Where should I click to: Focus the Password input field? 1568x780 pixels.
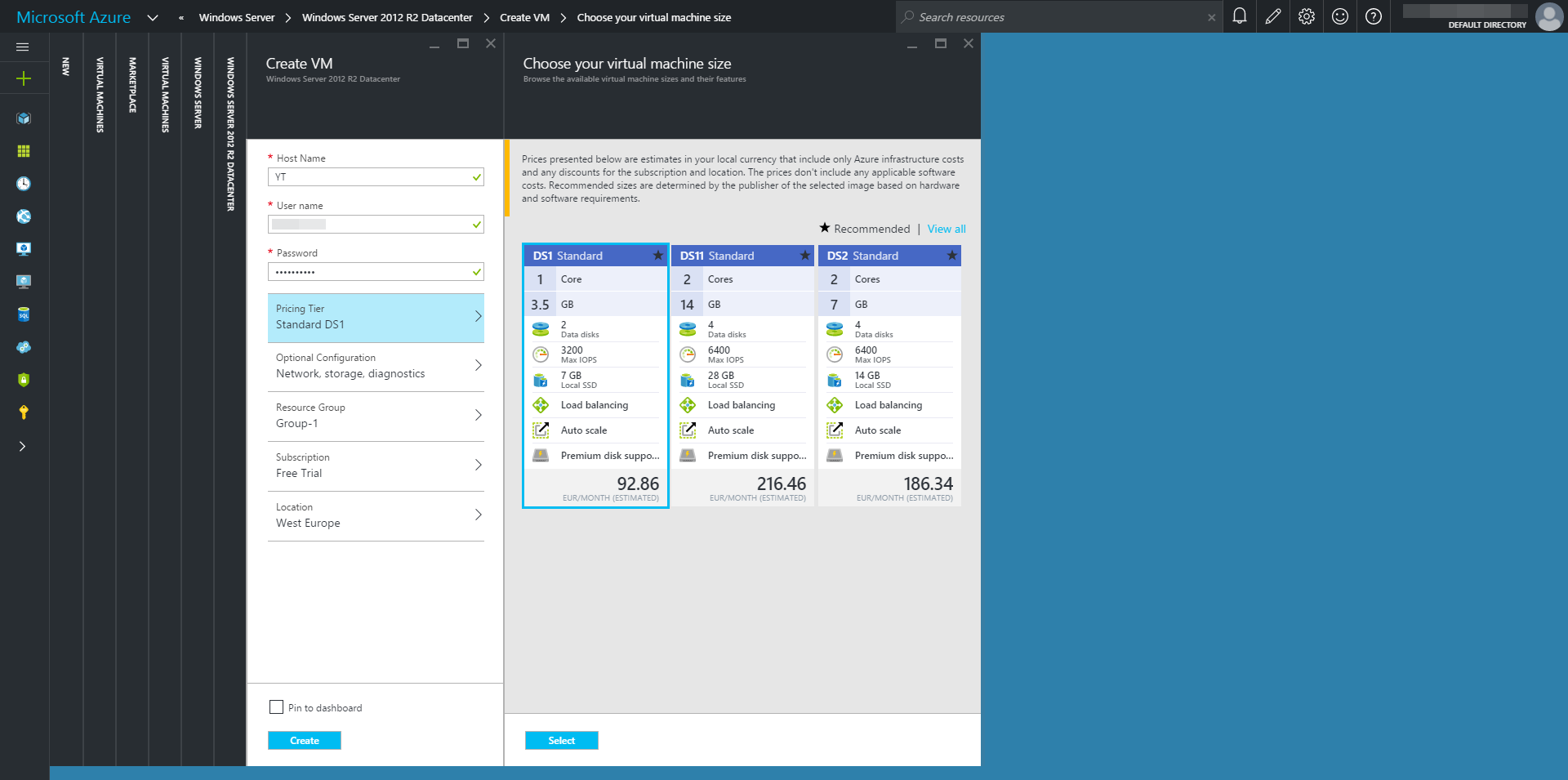pos(376,272)
